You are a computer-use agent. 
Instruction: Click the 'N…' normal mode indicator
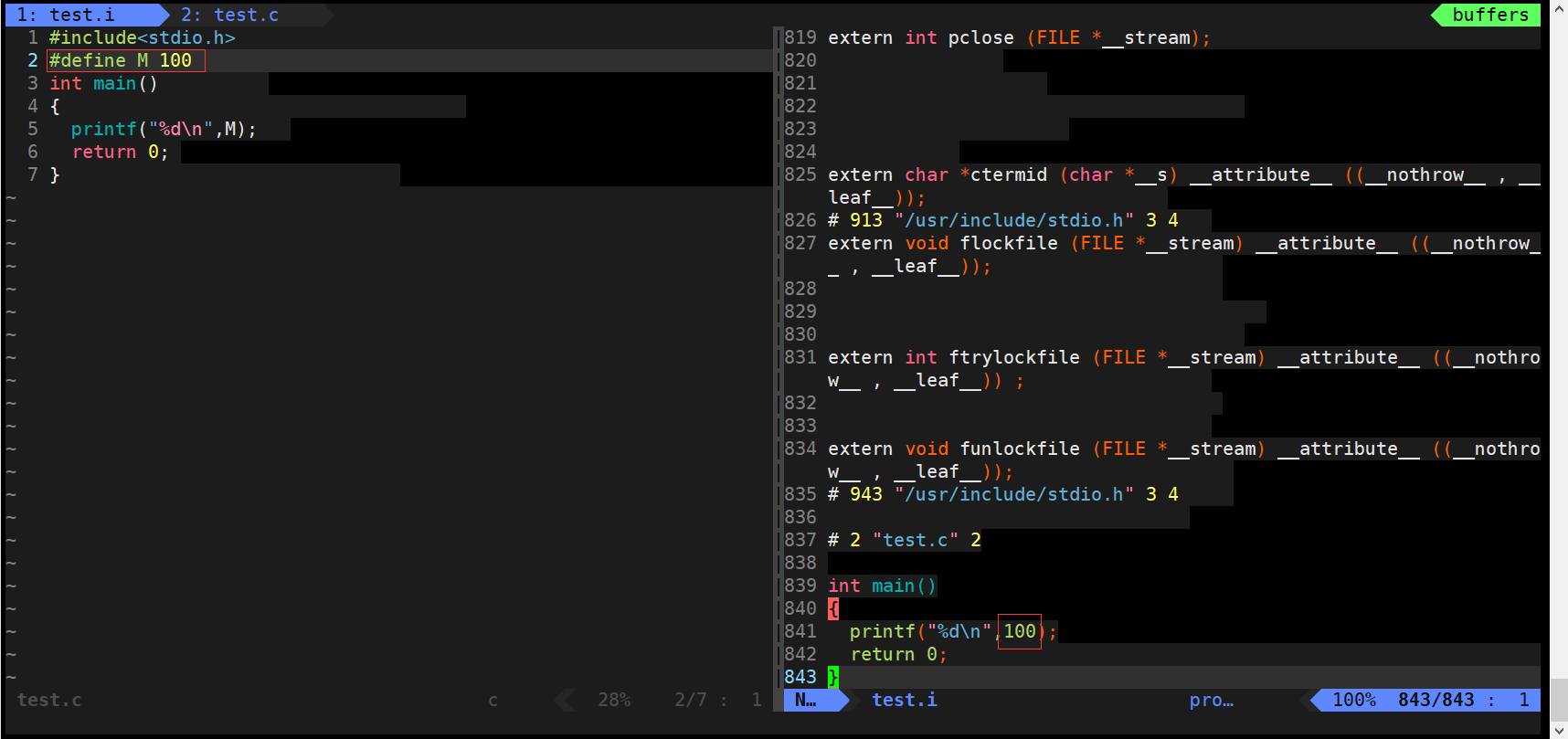click(806, 700)
